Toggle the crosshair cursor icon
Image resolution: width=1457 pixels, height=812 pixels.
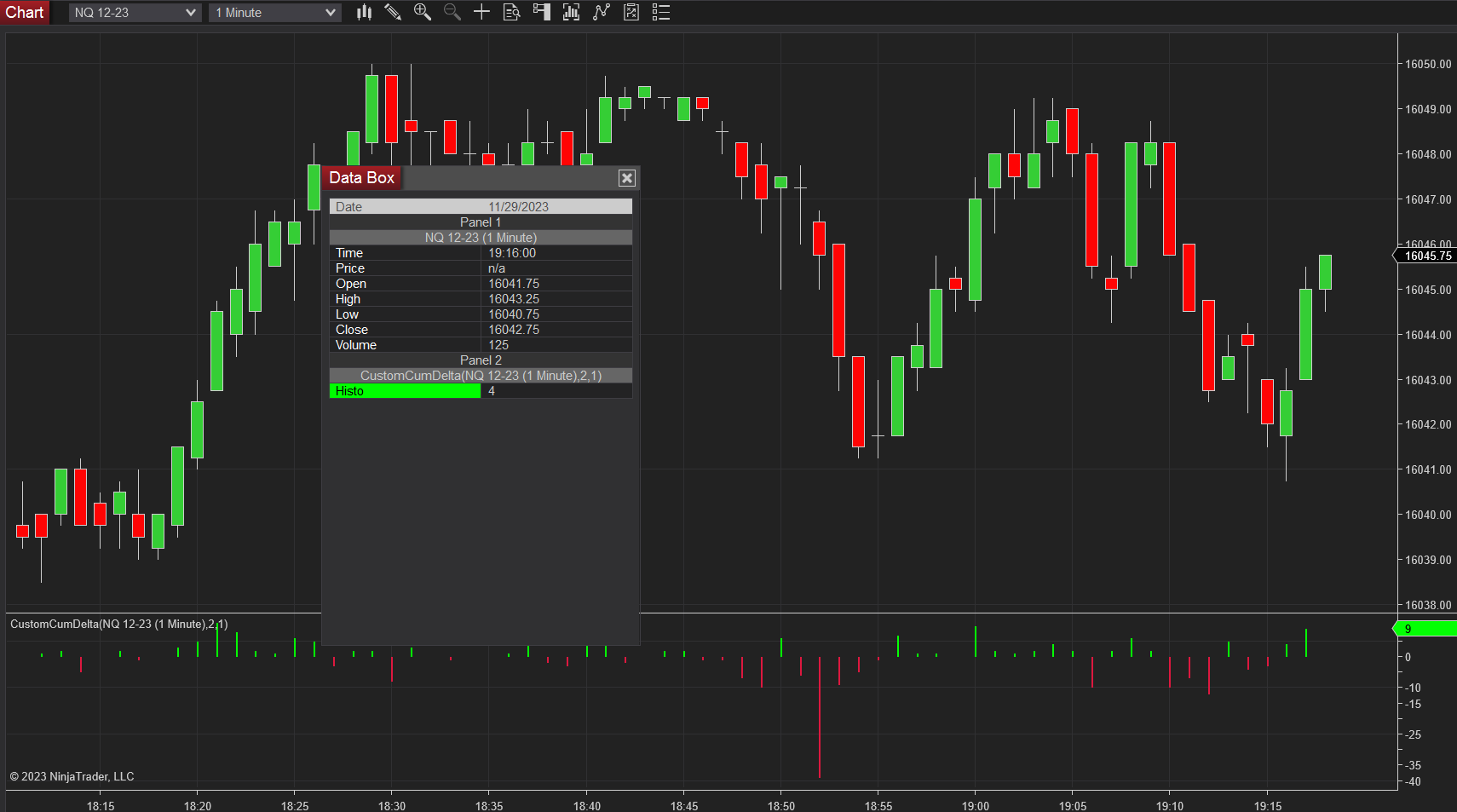[x=482, y=12]
